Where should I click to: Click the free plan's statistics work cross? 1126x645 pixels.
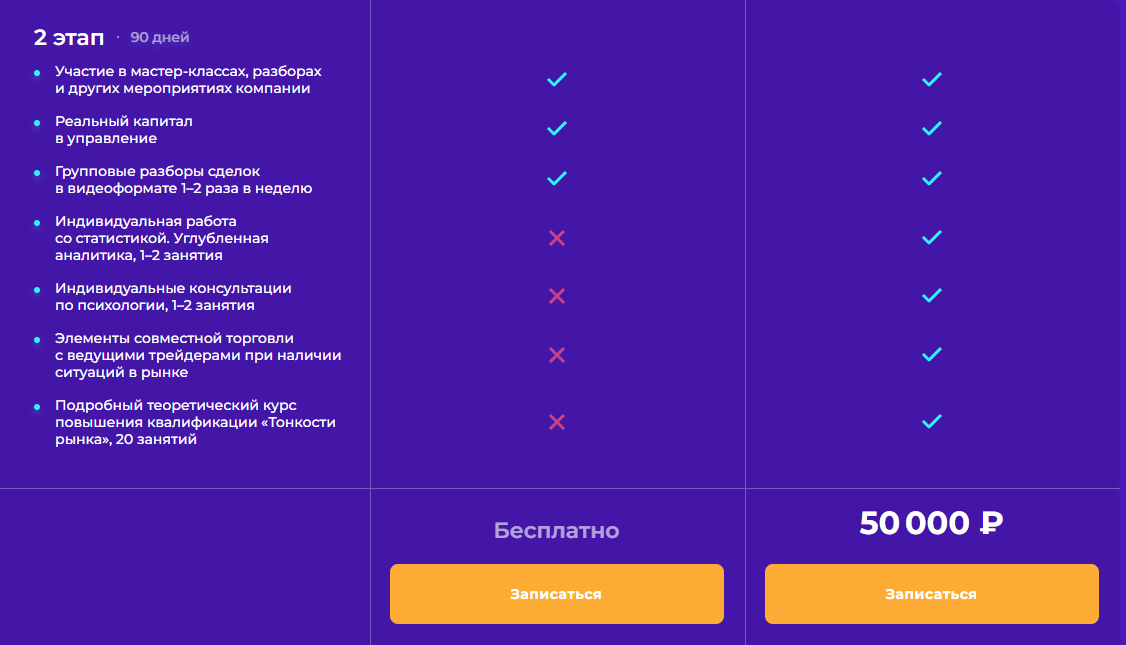click(x=557, y=238)
